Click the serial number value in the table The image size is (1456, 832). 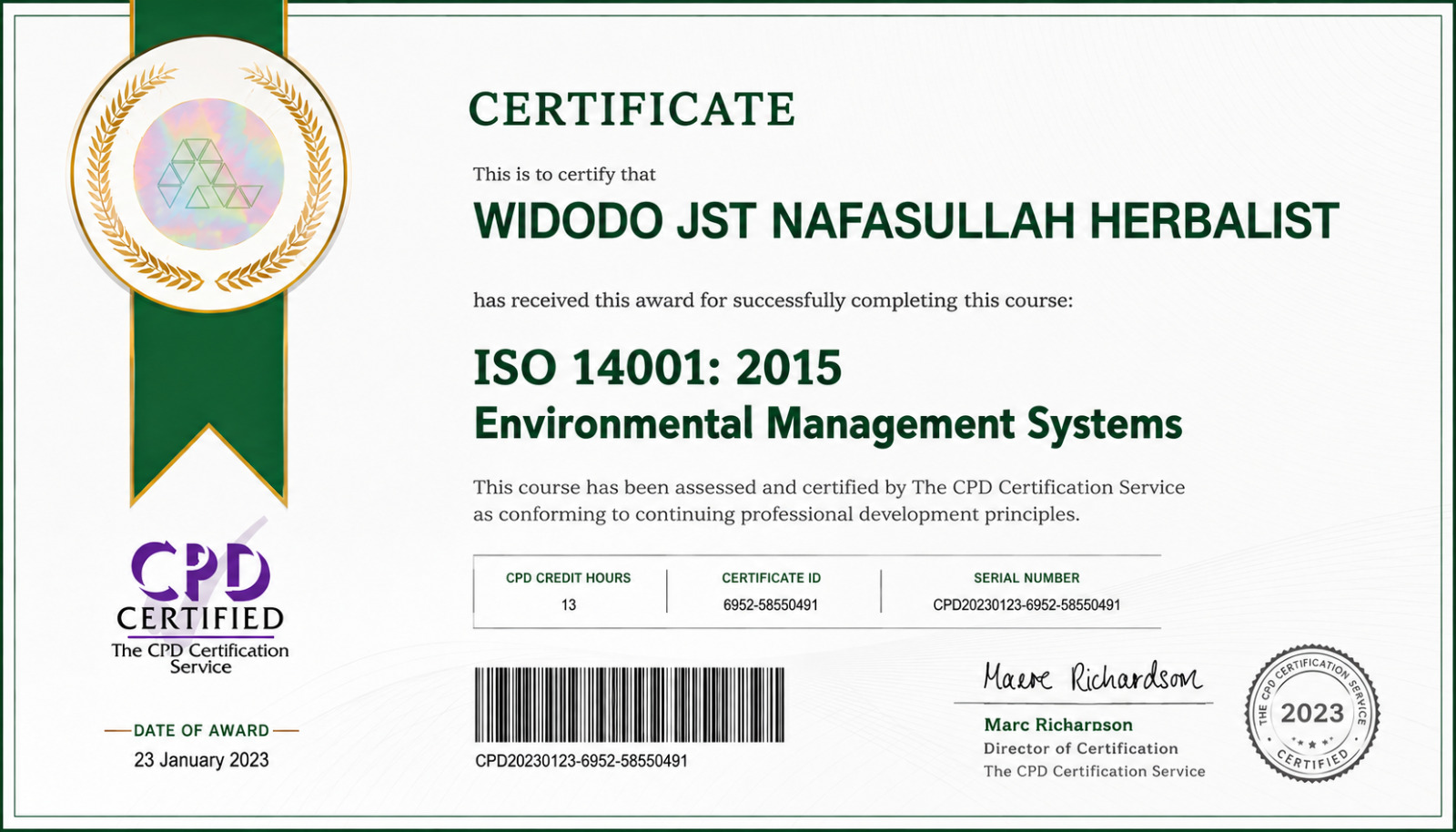click(x=1026, y=604)
